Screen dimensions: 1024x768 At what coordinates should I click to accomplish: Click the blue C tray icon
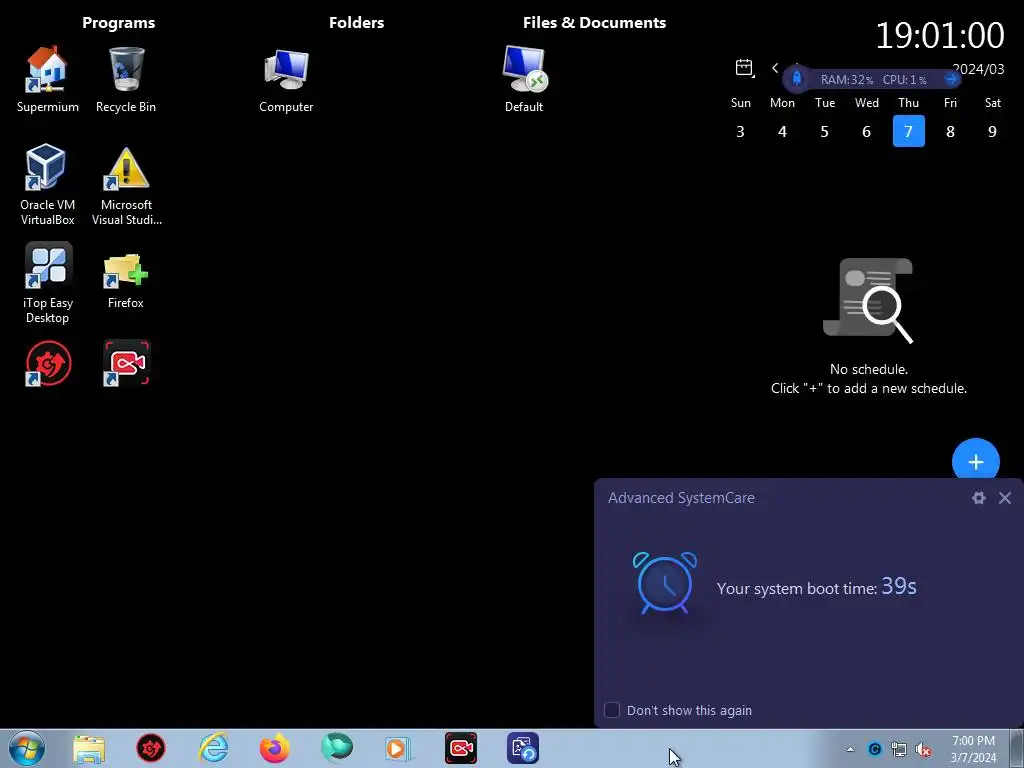pos(874,749)
